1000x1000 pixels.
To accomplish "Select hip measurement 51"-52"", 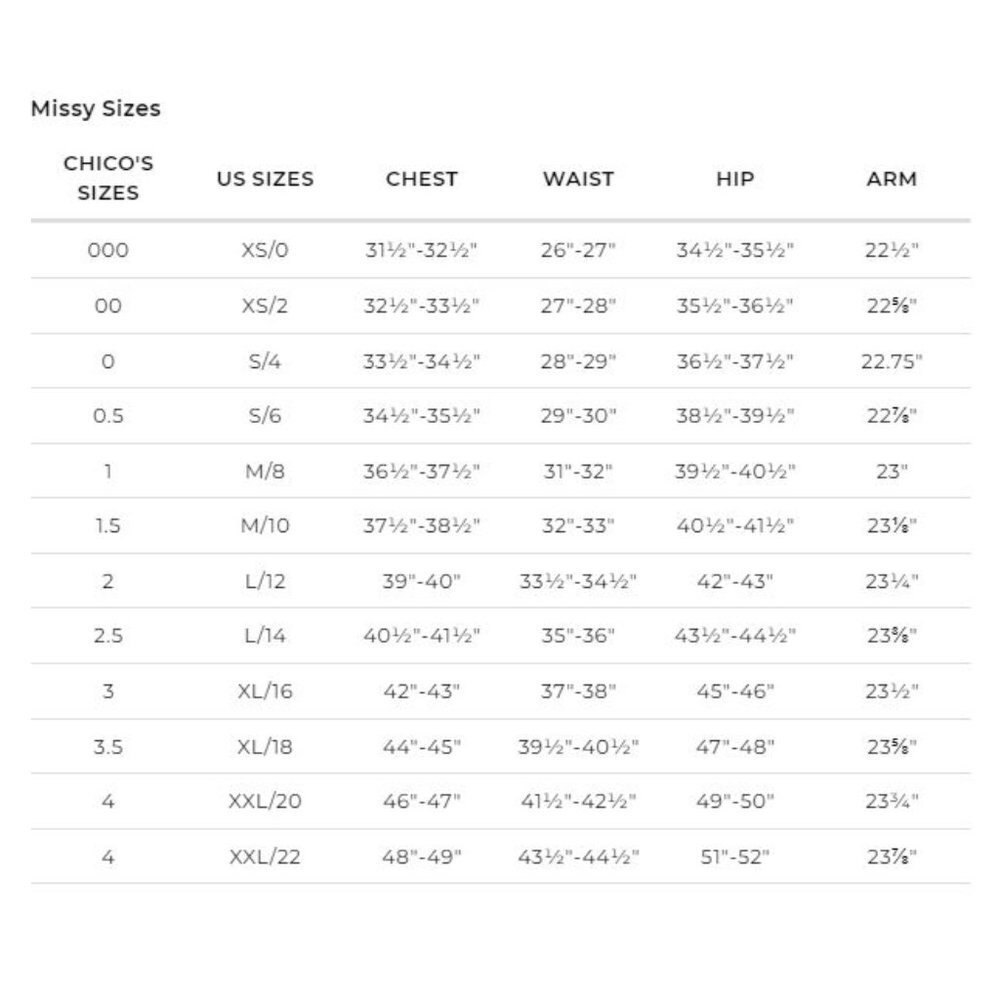I will coord(735,857).
